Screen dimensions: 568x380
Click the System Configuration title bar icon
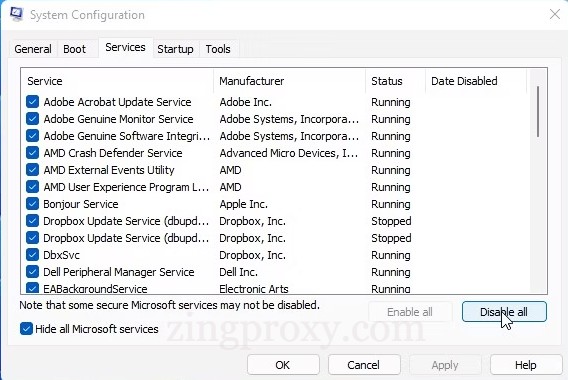point(16,14)
